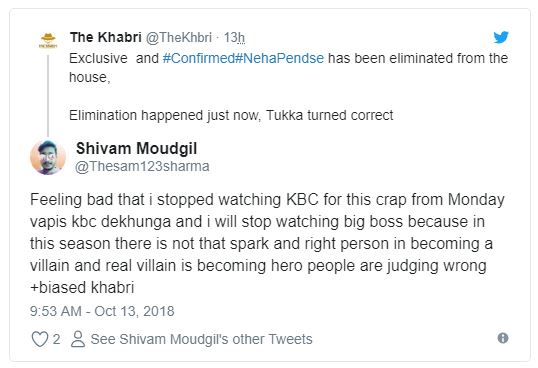Open the @TheKhbri handle
The height and width of the screenshot is (368, 538).
click(179, 37)
